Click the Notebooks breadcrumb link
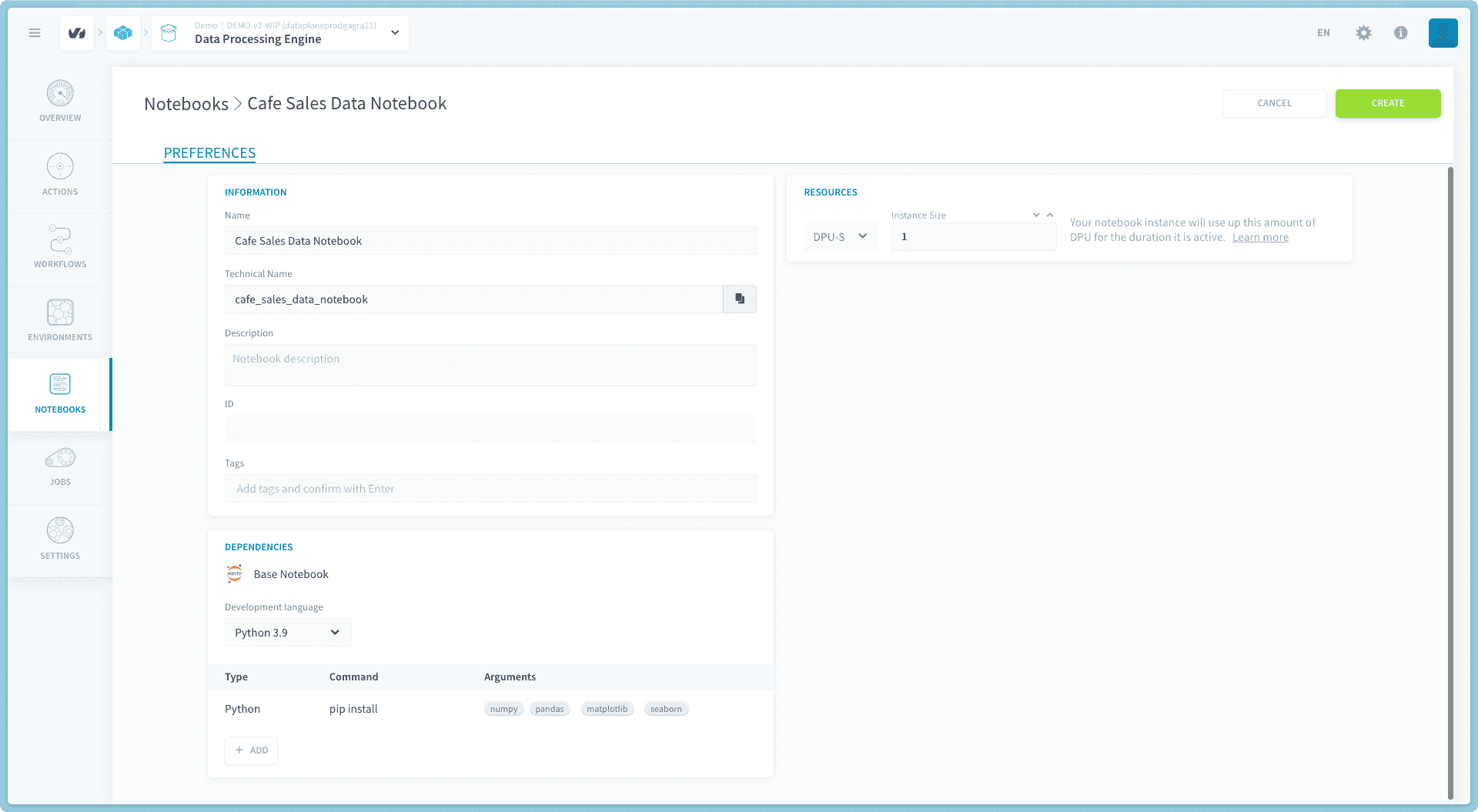Viewport: 1478px width, 812px height. click(186, 104)
